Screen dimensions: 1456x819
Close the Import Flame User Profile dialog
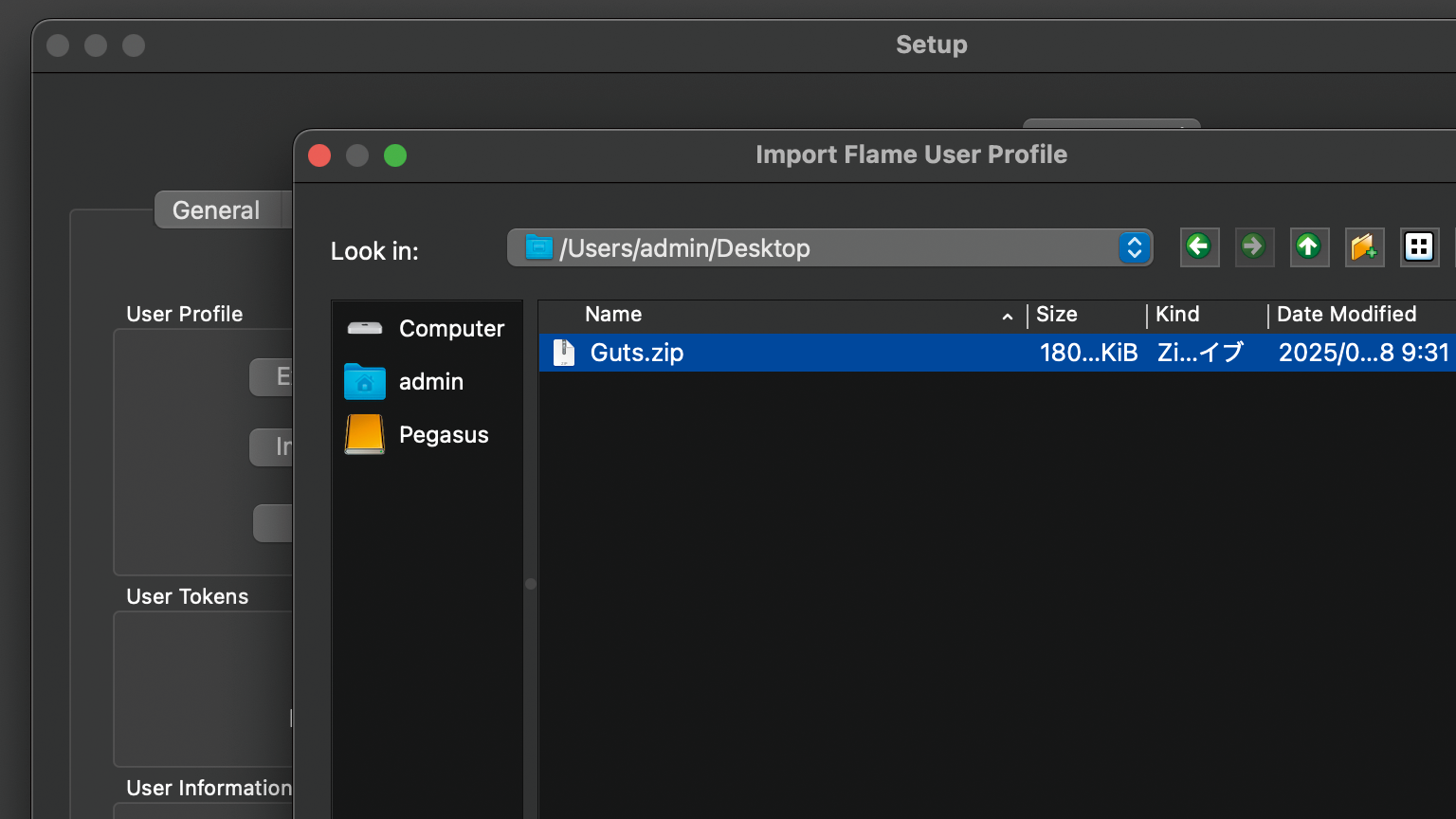tap(320, 155)
